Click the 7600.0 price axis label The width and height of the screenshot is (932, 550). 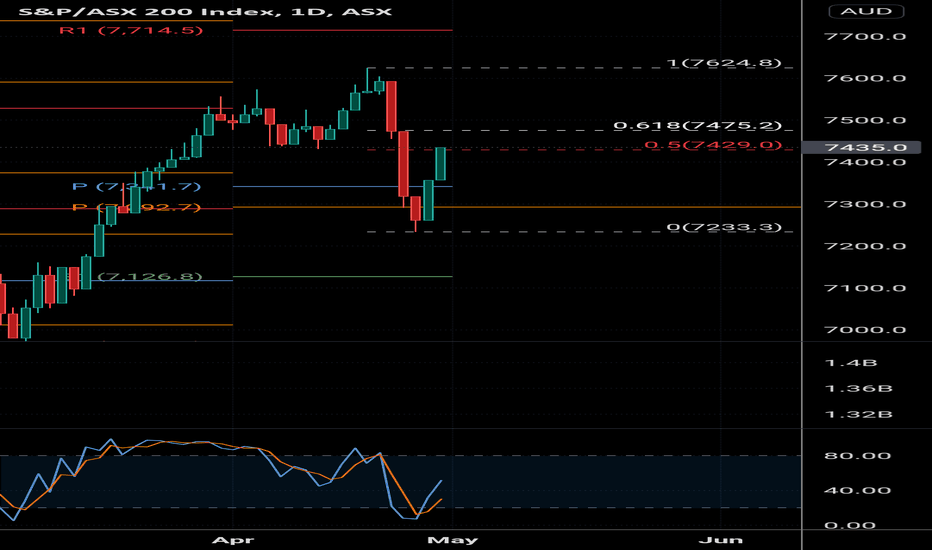coord(865,78)
